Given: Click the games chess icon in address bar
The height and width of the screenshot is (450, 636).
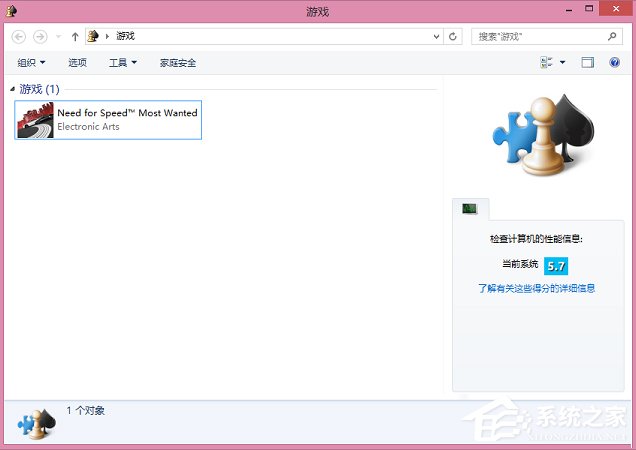Looking at the screenshot, I should (x=93, y=36).
